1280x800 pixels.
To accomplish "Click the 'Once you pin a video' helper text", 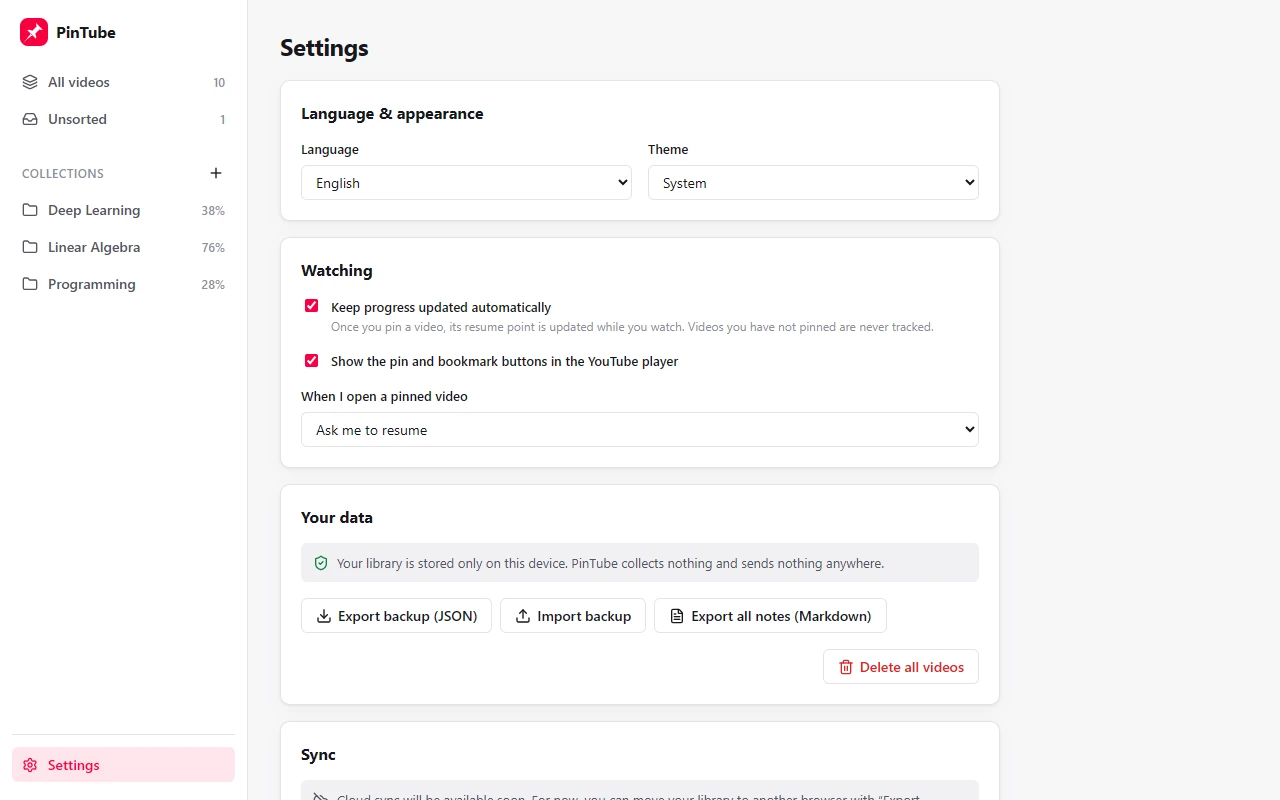I will point(632,327).
